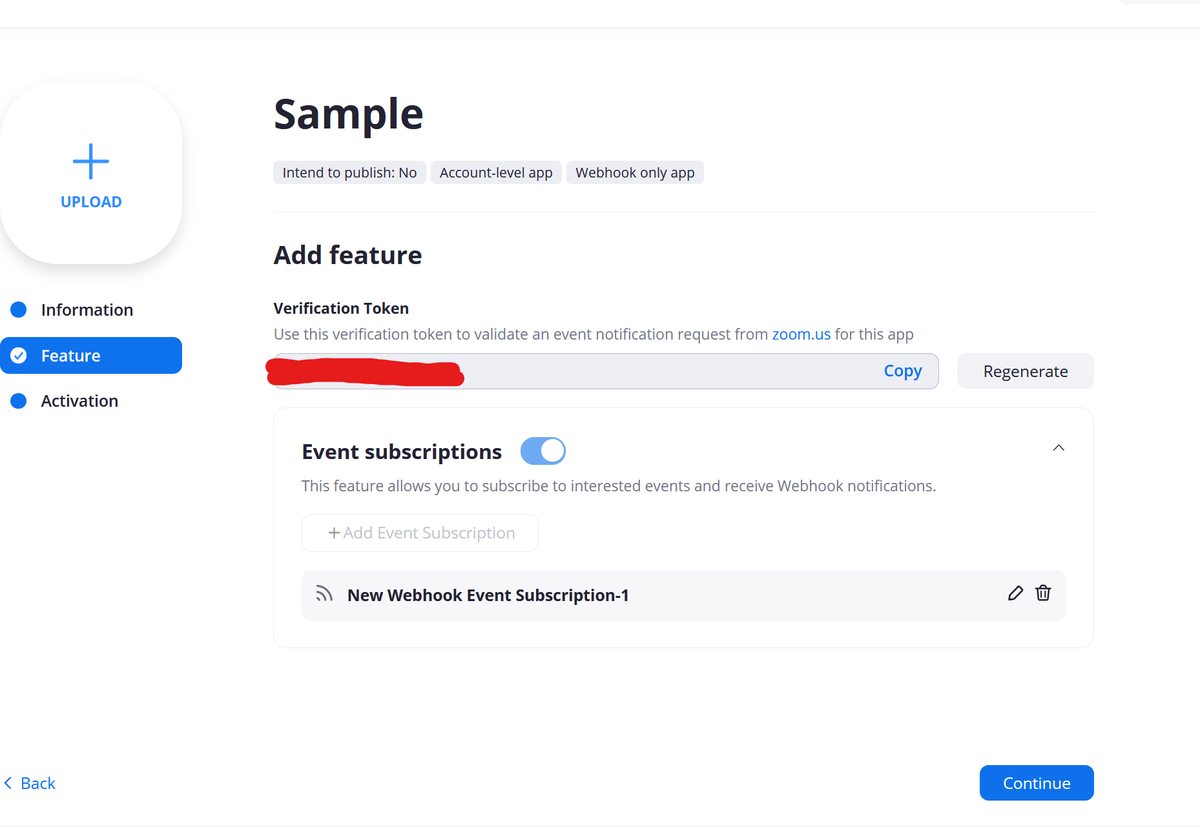Collapse the Event subscriptions panel chevron
This screenshot has height=829, width=1200.
coord(1058,448)
